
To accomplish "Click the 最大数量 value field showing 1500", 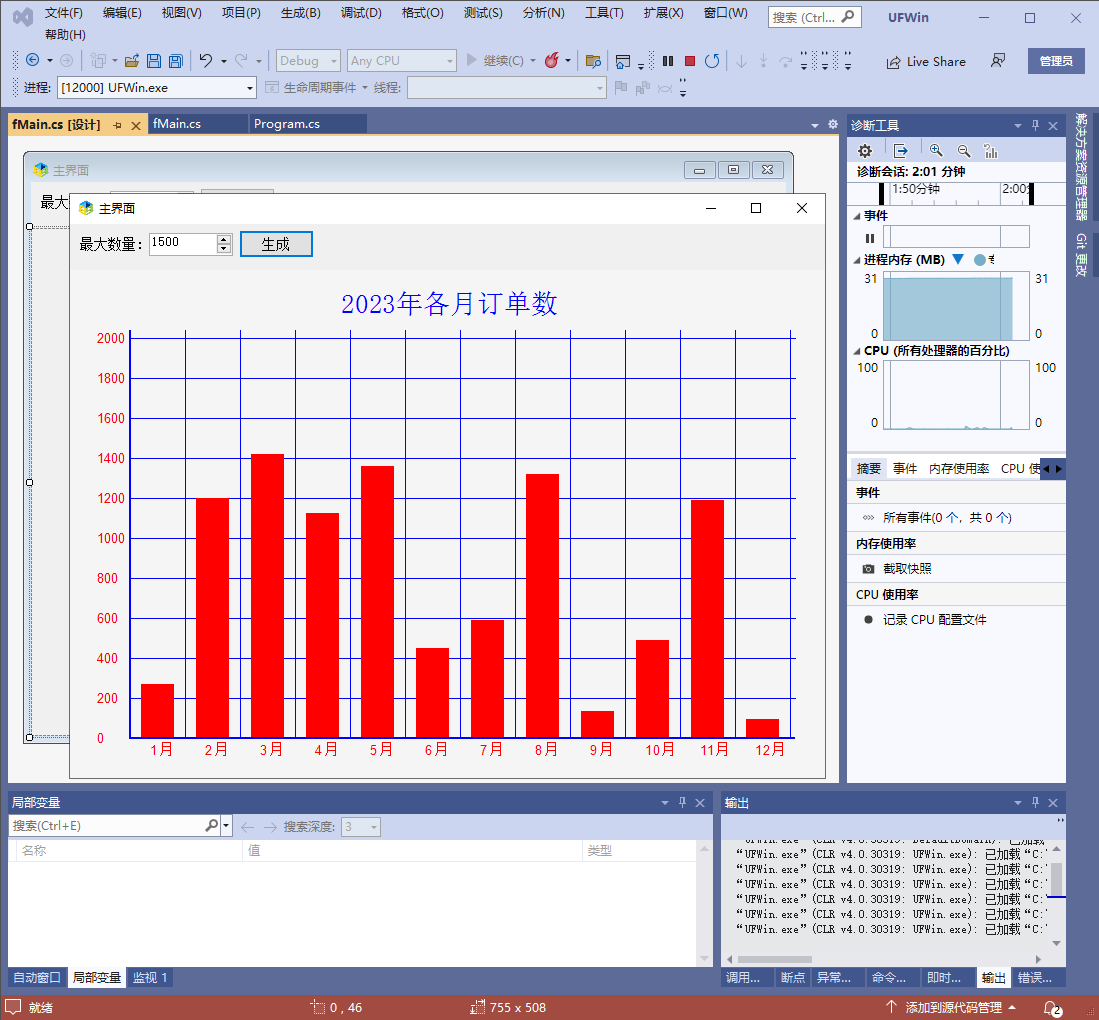I will coord(184,243).
